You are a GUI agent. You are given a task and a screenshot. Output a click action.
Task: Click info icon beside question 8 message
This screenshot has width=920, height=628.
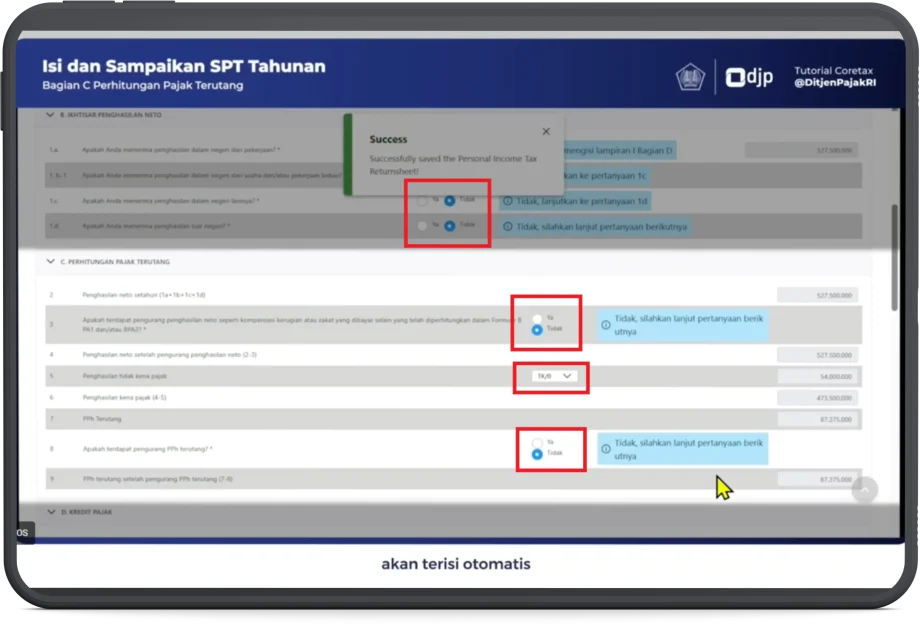click(606, 449)
